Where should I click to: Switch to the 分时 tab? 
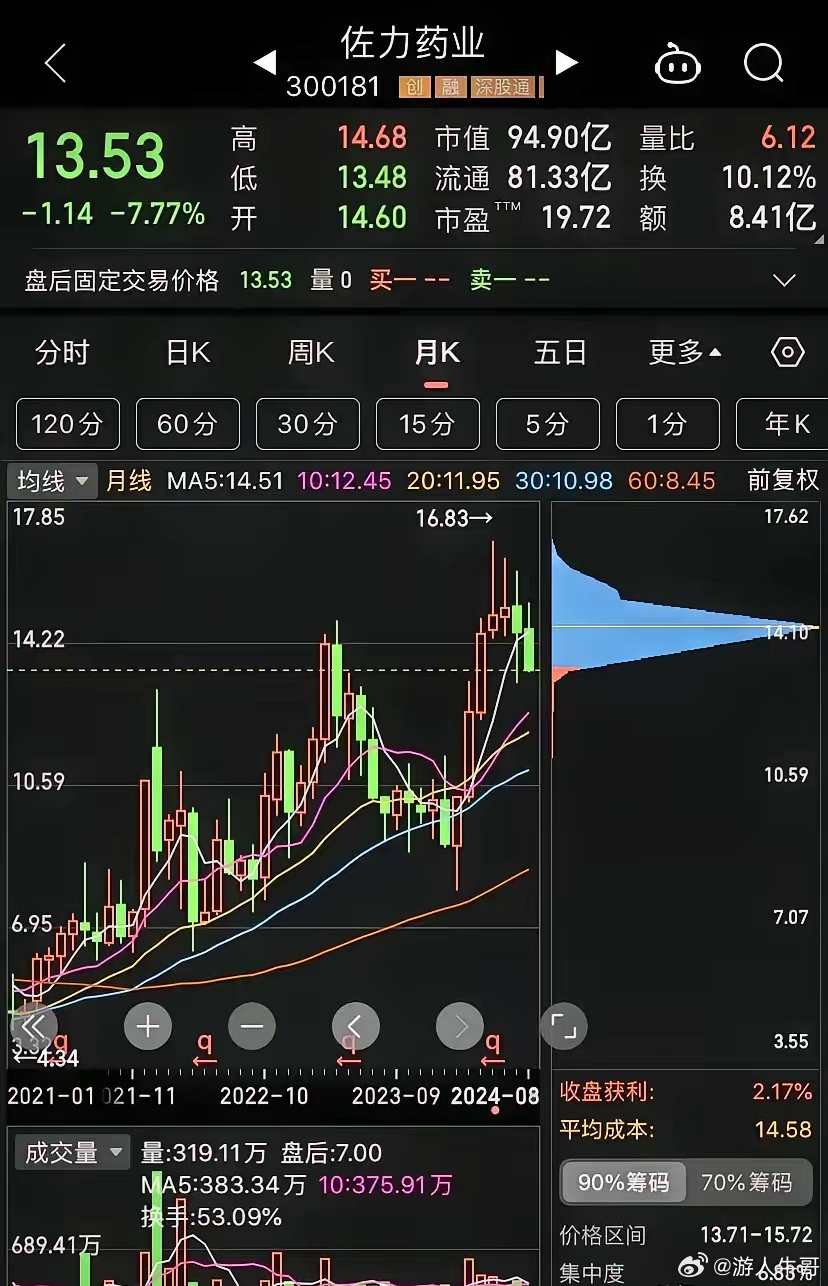tap(63, 352)
